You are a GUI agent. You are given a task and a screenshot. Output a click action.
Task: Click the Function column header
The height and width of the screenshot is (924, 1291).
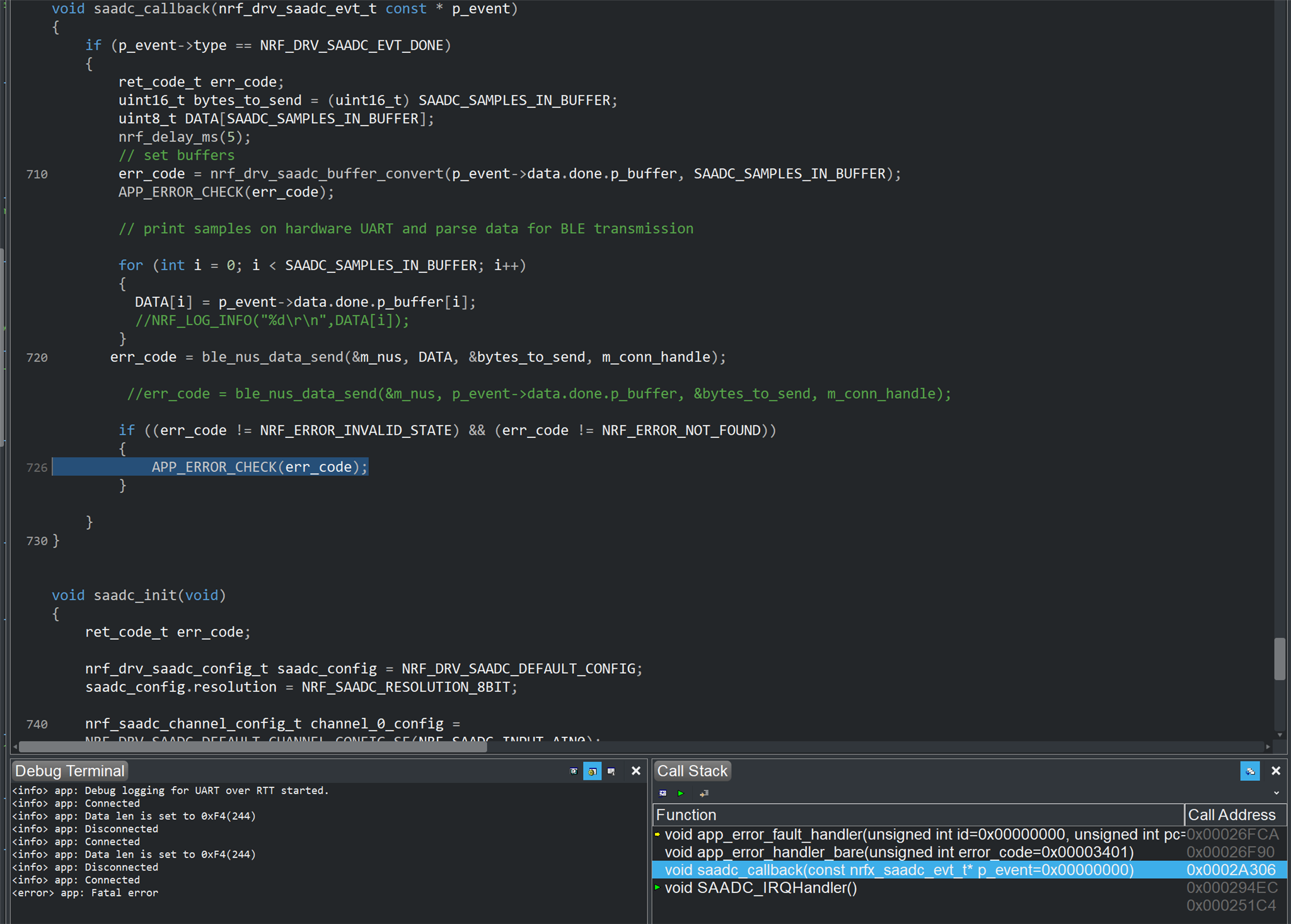[x=918, y=815]
